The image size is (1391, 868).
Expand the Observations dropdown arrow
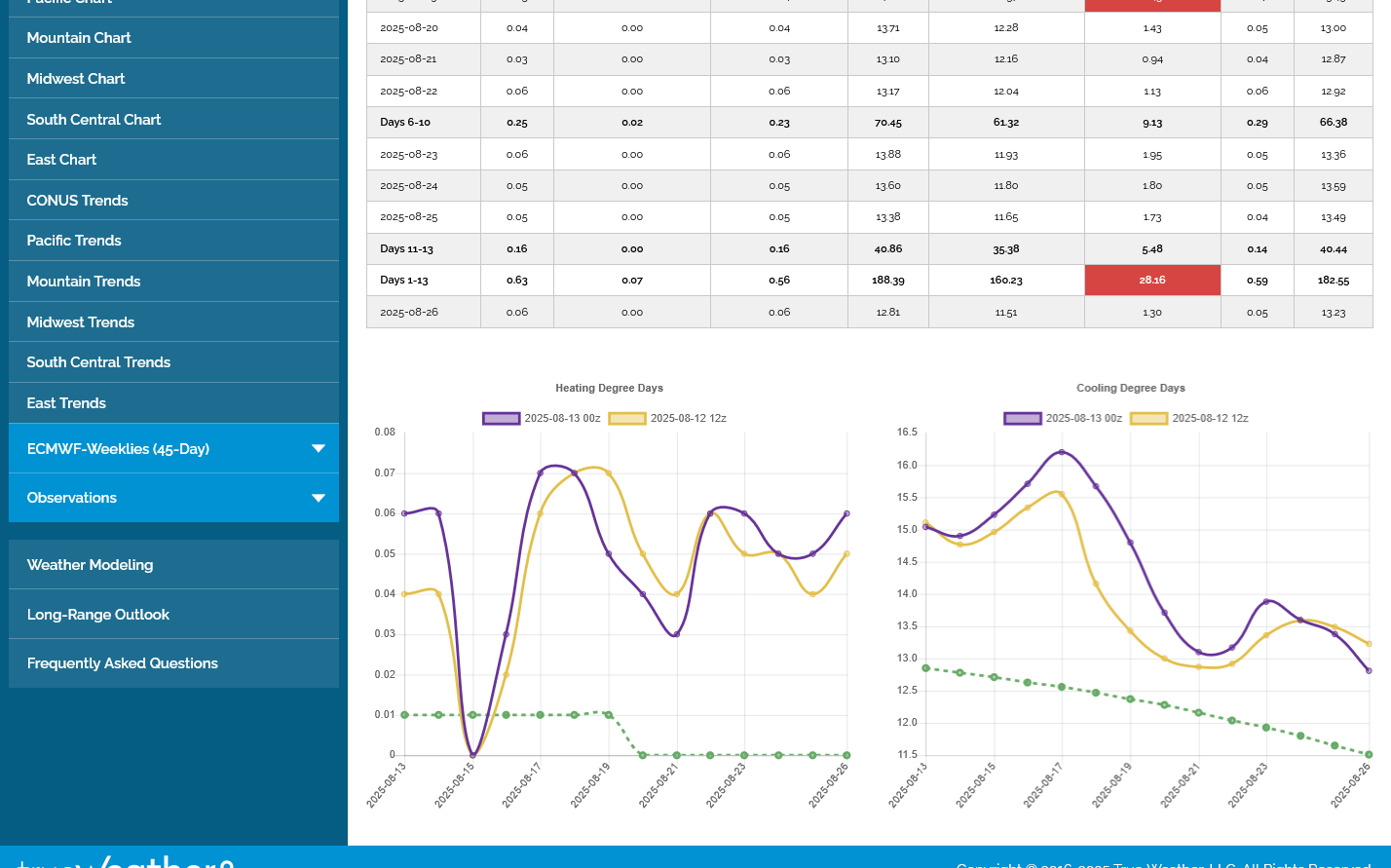tap(318, 498)
